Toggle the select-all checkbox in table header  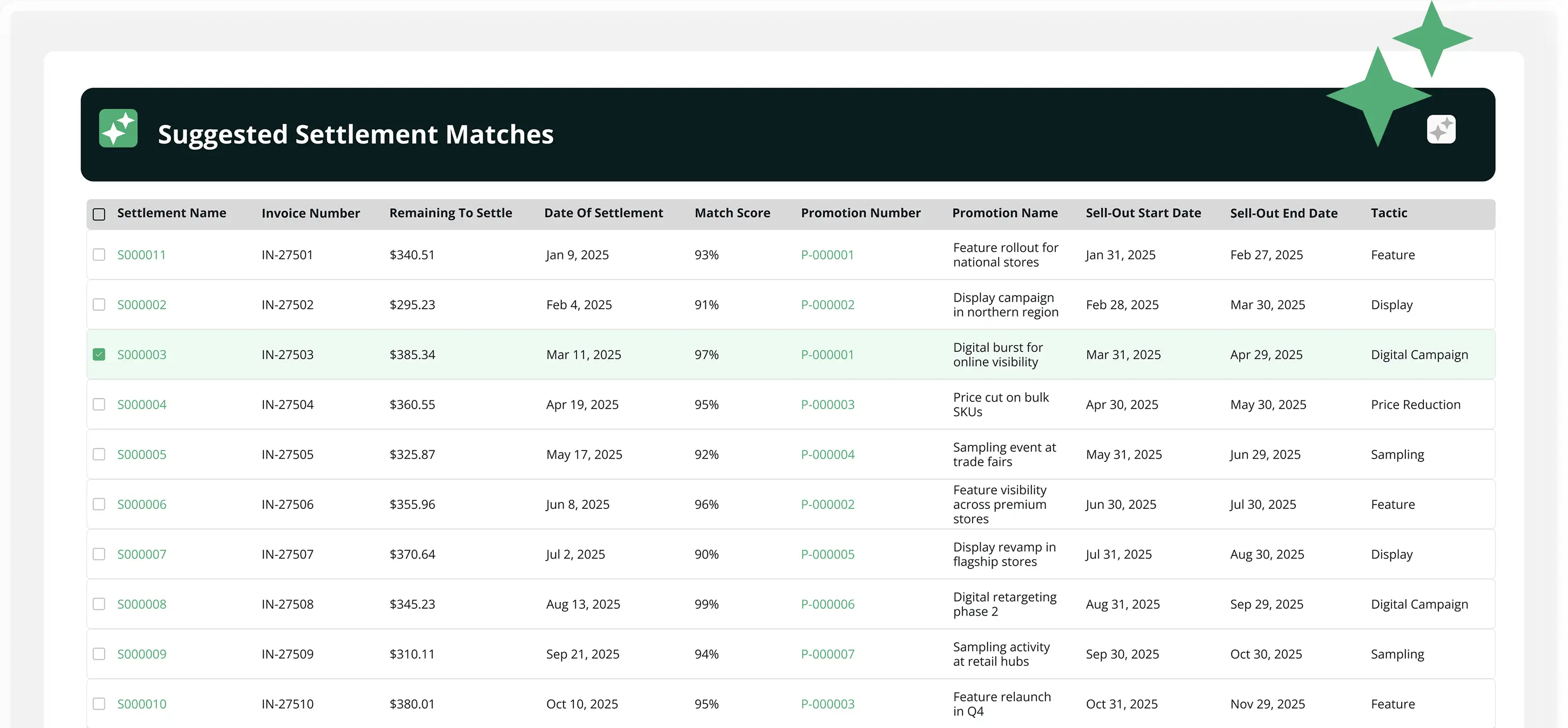99,214
